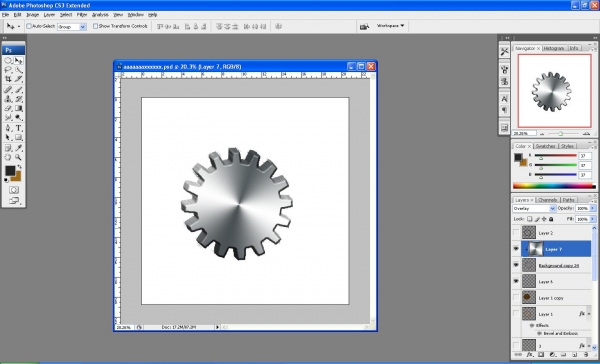The image size is (600, 364).
Task: Open status bar info flyout arrow
Action: point(217,327)
